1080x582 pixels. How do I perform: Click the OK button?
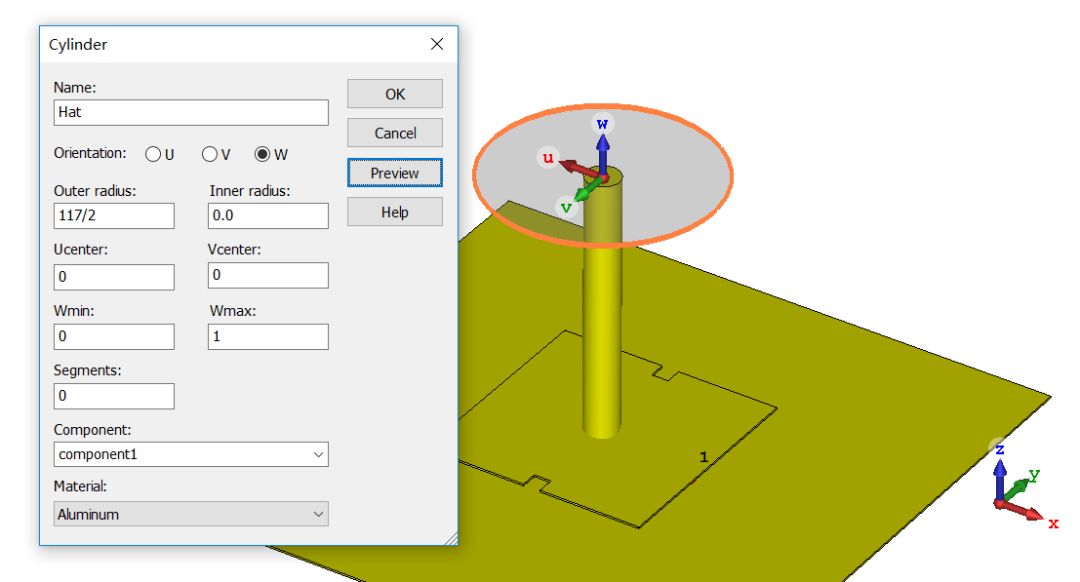coord(395,94)
